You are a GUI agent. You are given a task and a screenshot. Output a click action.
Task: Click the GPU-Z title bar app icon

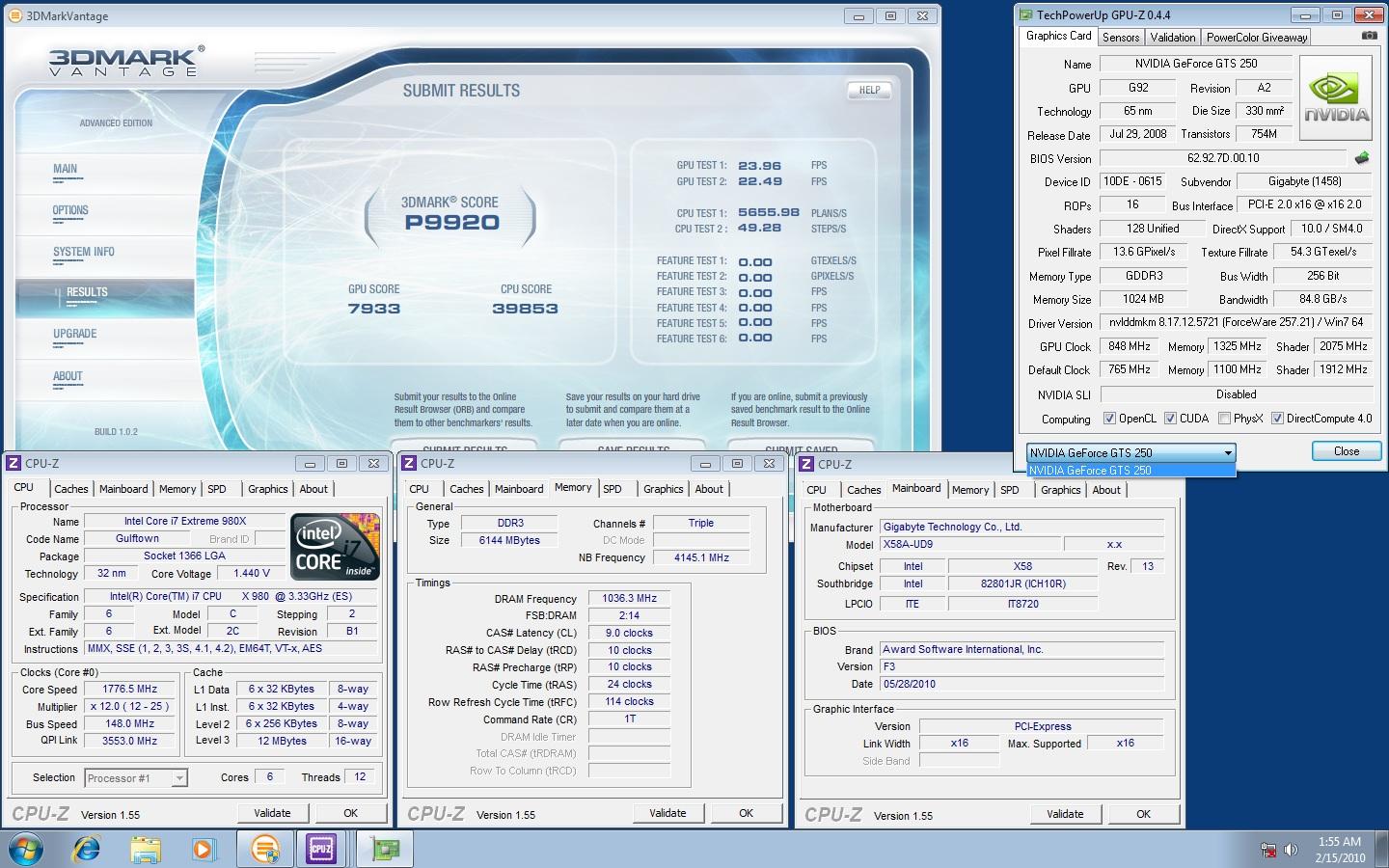1026,14
